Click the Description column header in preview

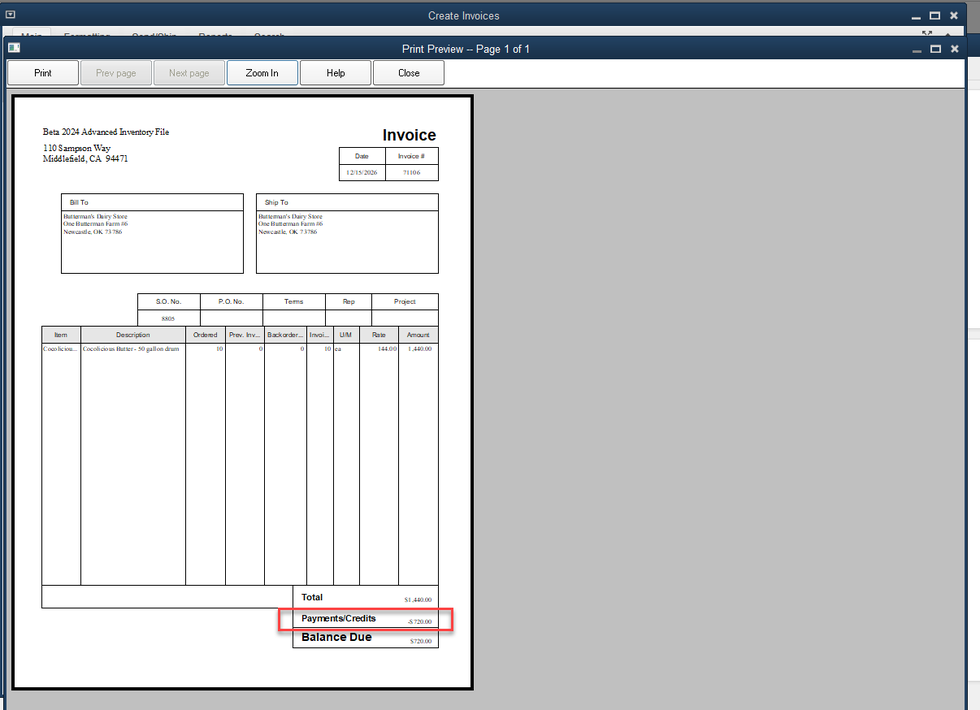(x=132, y=335)
